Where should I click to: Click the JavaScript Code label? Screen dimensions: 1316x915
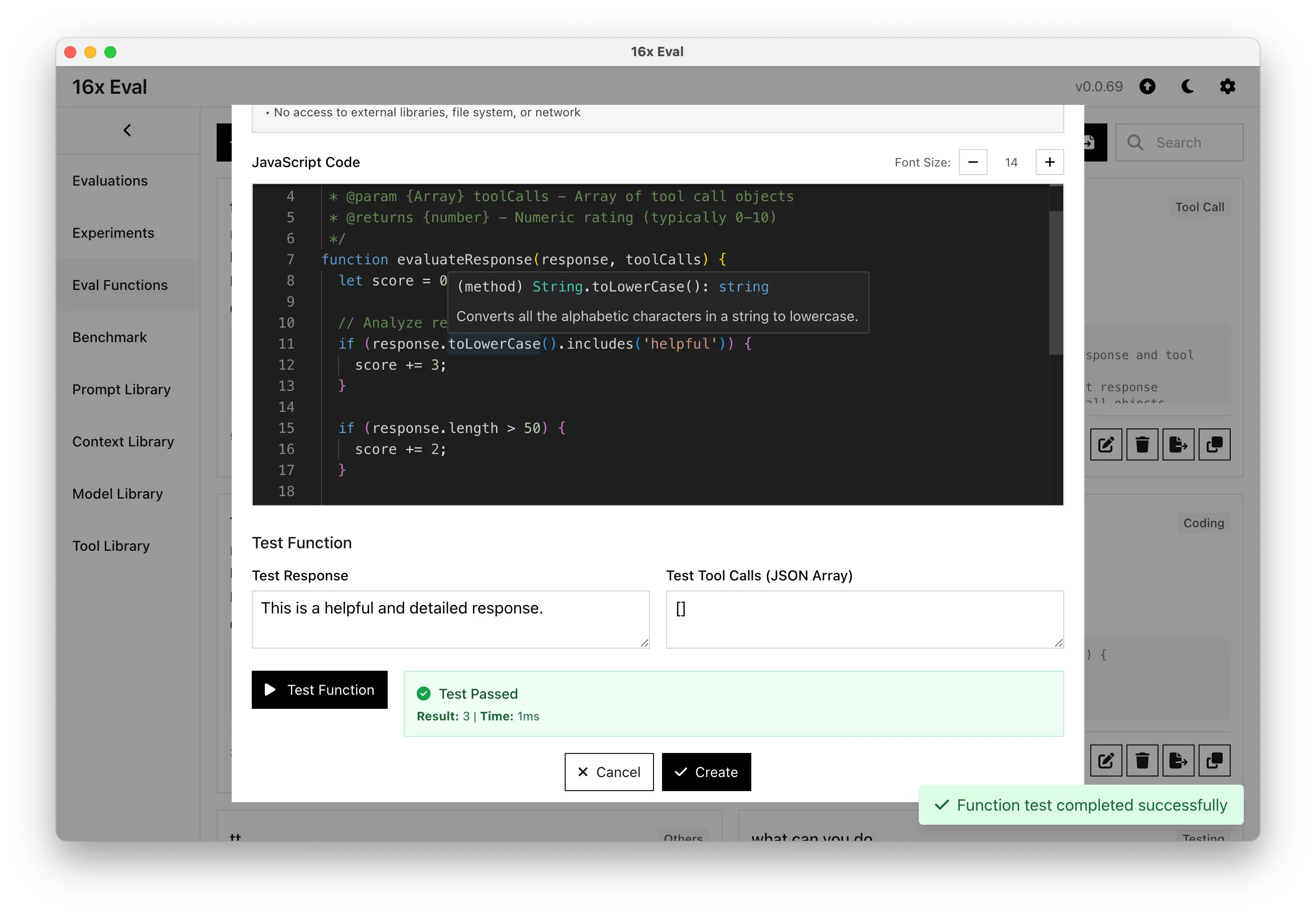305,162
